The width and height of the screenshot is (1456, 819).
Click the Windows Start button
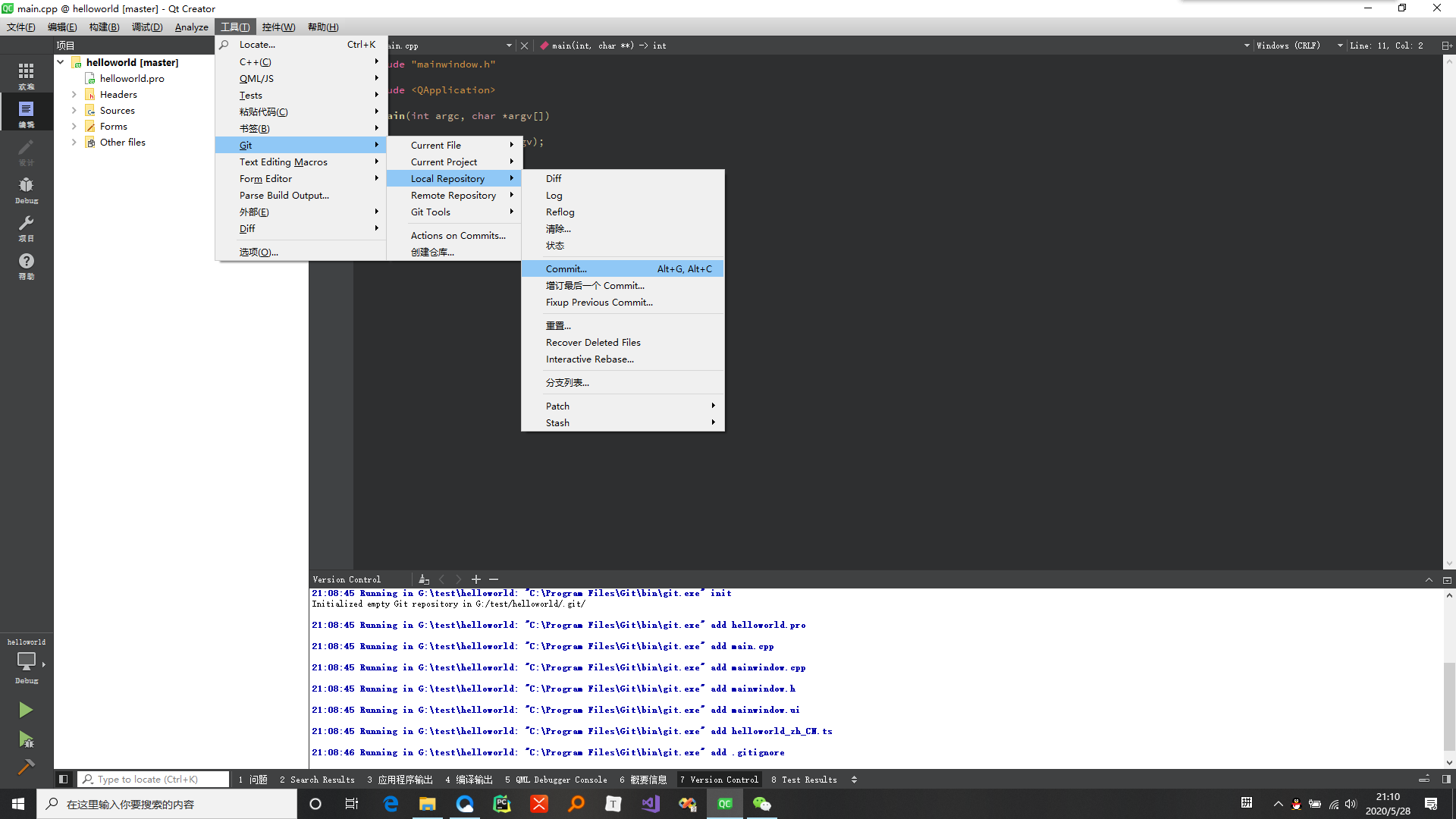18,804
